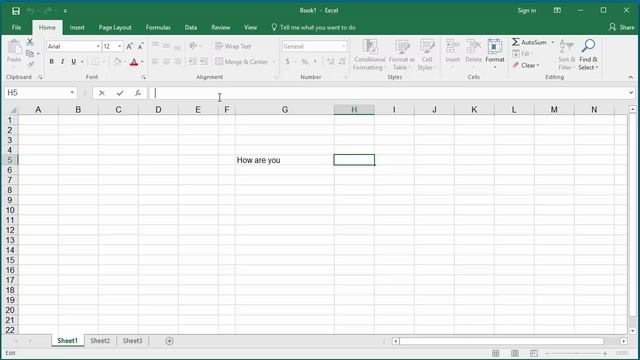This screenshot has height=360, width=640.
Task: Confirm the cell entry with the checkmark
Action: pyautogui.click(x=120, y=93)
